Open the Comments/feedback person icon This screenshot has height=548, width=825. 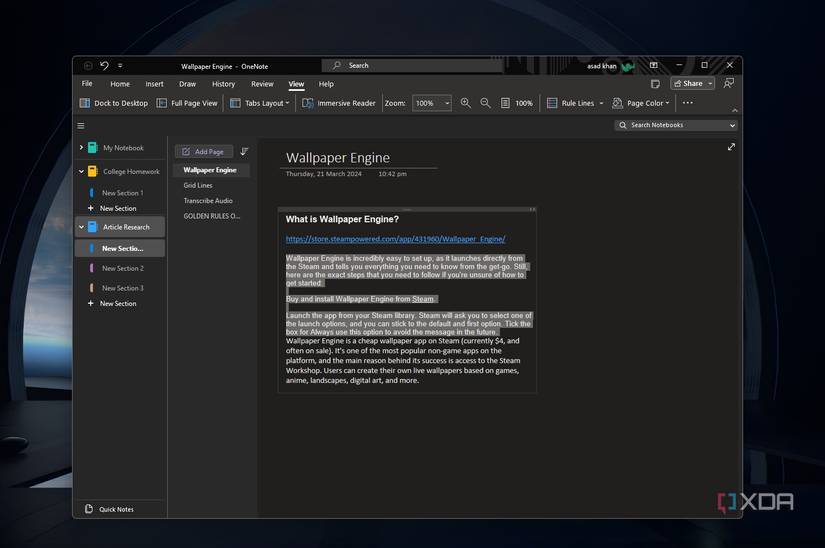[729, 83]
